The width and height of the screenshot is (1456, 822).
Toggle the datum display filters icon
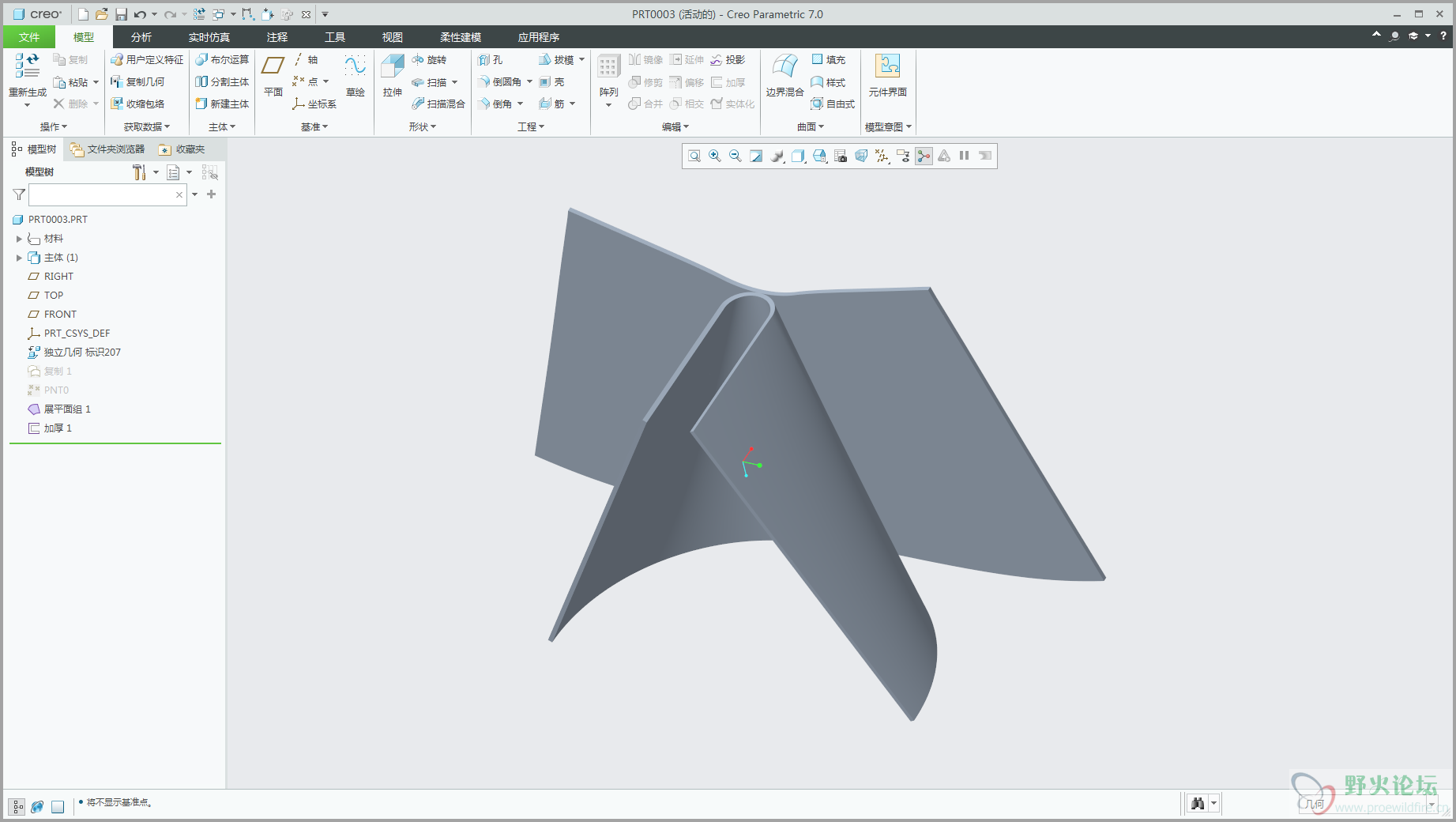[882, 156]
